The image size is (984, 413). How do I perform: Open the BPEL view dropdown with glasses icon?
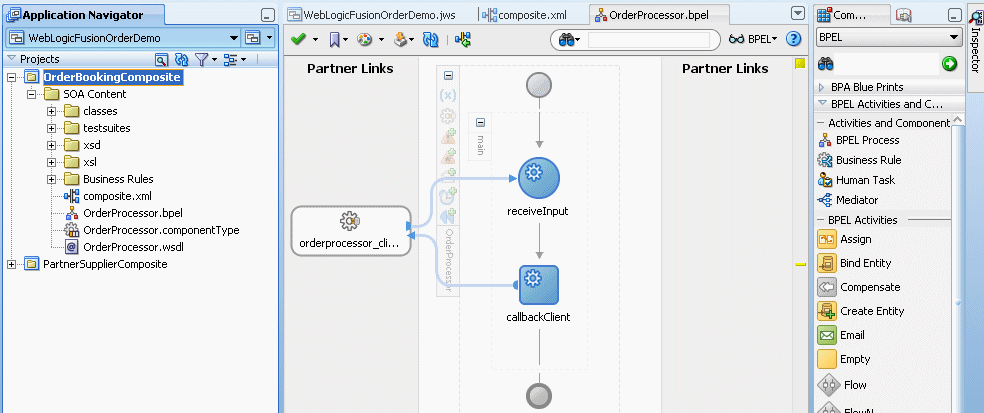(x=753, y=39)
